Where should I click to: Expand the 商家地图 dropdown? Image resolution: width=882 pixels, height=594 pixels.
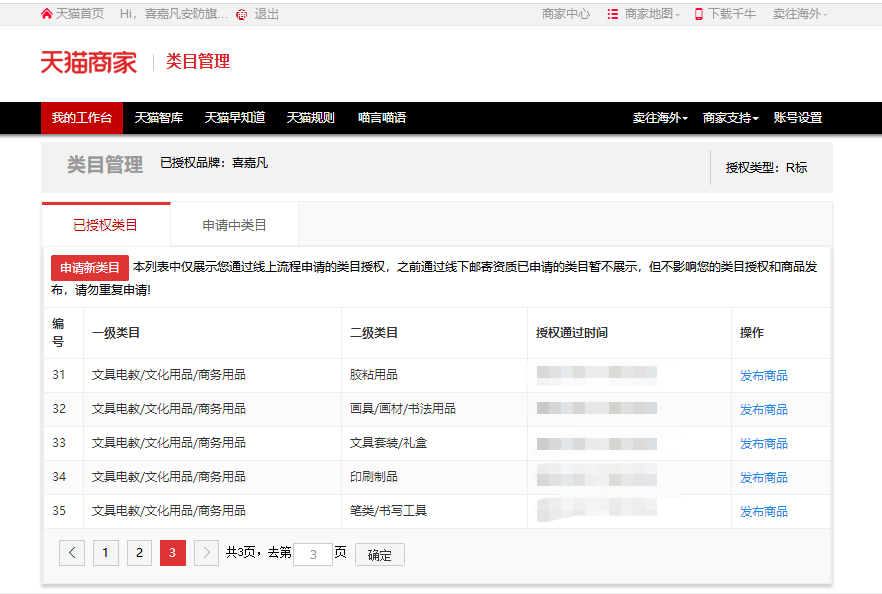[652, 14]
